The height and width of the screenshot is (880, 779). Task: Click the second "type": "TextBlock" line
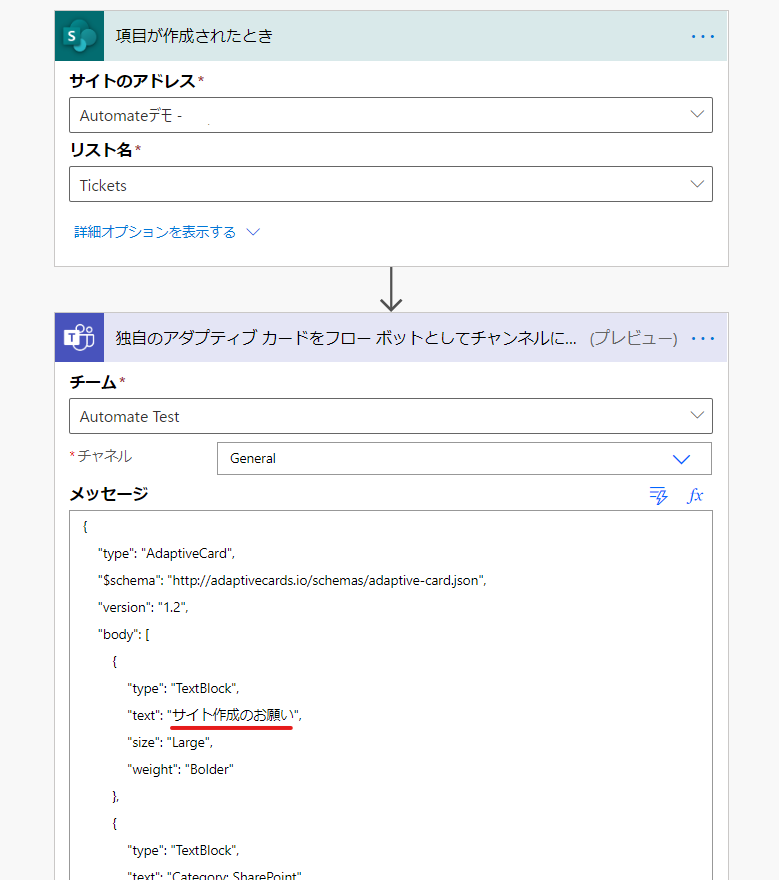[183, 850]
